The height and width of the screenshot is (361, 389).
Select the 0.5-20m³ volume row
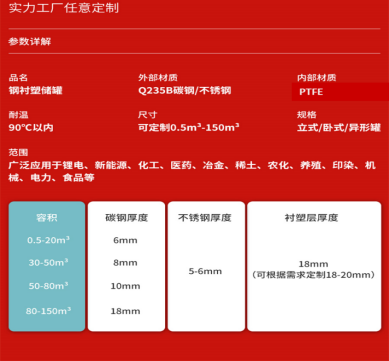point(48,240)
